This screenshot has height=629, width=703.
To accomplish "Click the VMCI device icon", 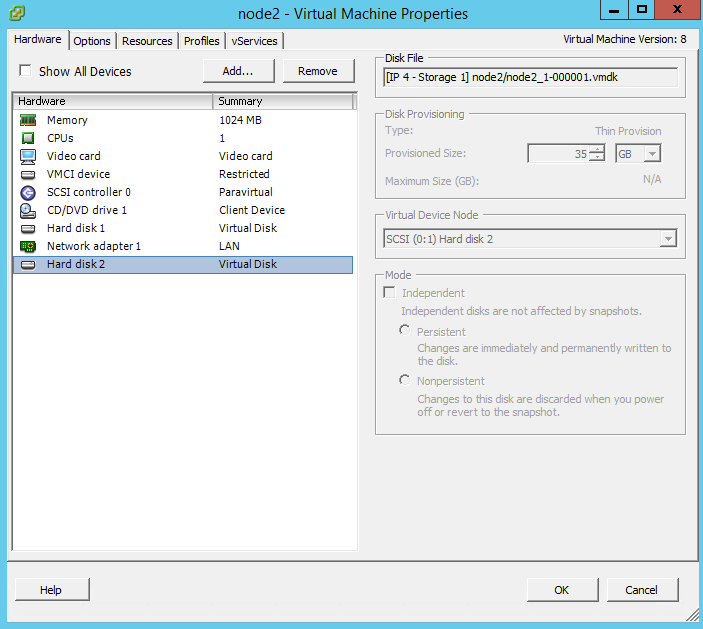I will 28,174.
